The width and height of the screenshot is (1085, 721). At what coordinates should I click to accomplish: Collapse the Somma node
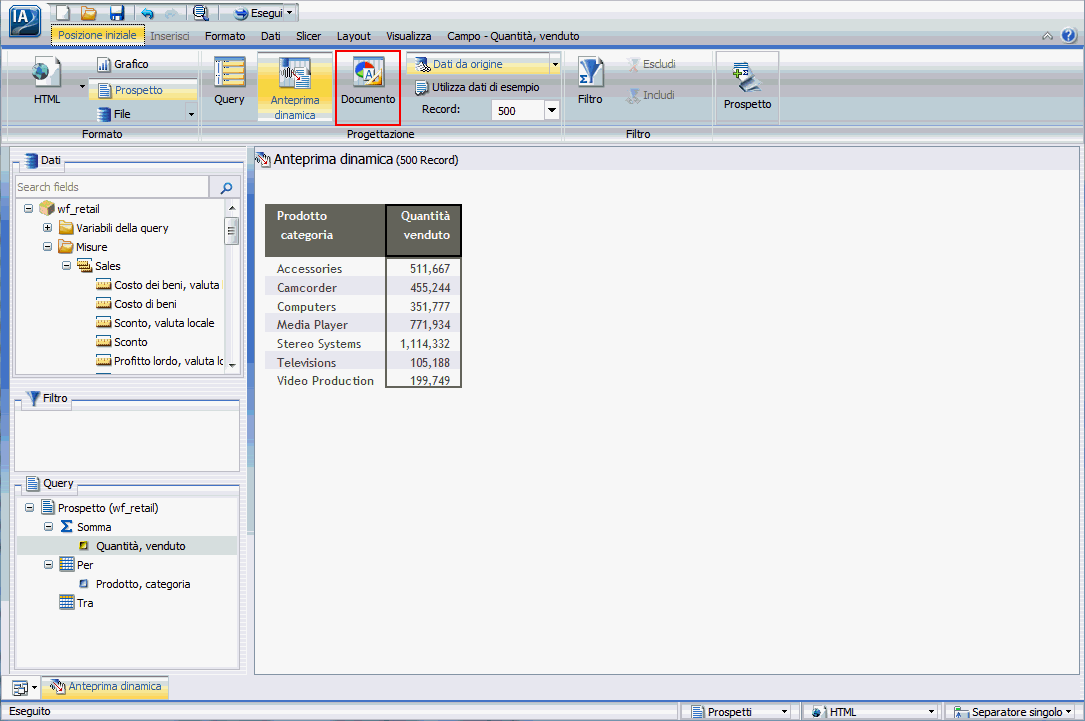click(48, 527)
